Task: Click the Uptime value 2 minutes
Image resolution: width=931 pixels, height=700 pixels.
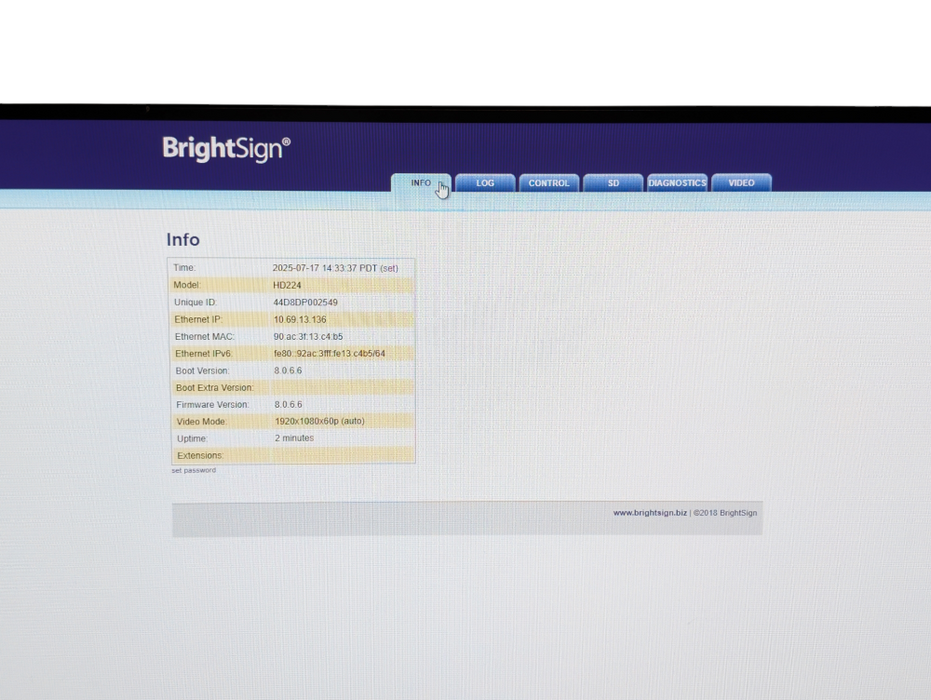Action: point(294,438)
